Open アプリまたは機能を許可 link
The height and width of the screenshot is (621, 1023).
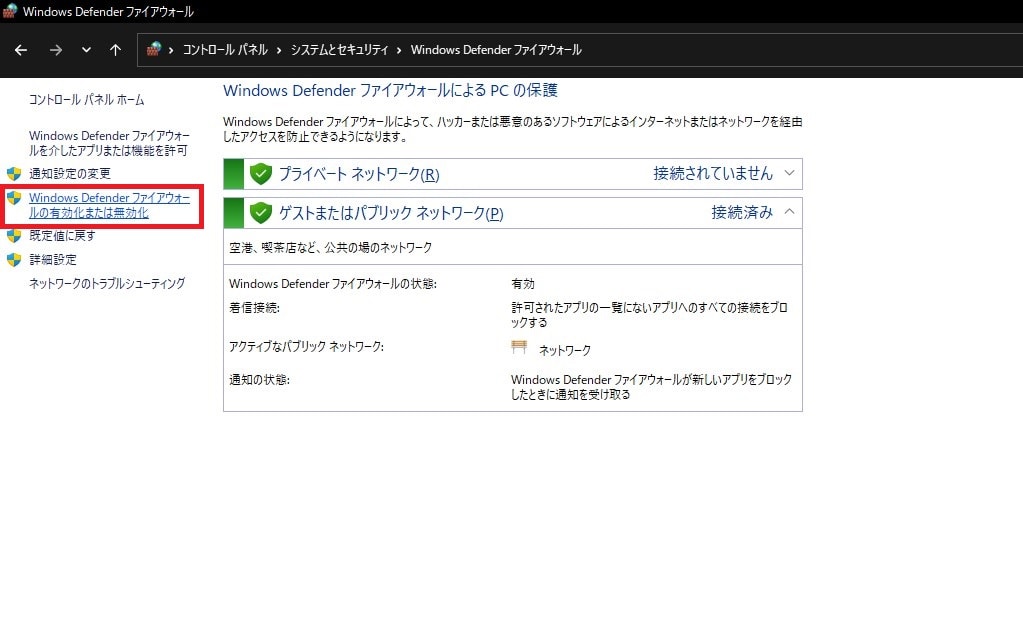tap(109, 143)
